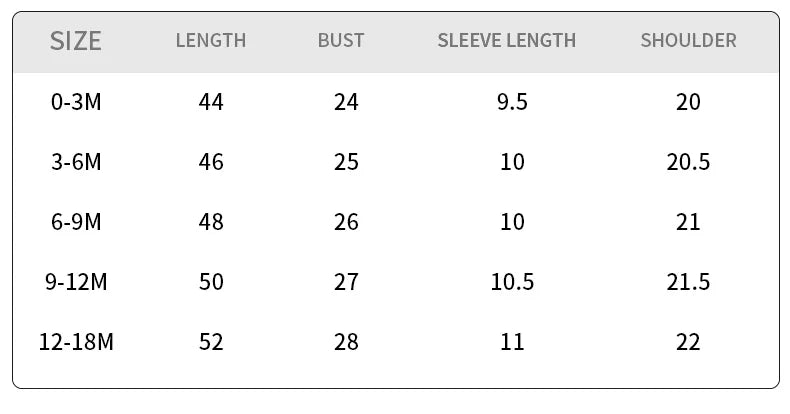Viewport: 790px width, 414px height.
Task: Click the LENGTH column header
Action: pos(210,41)
